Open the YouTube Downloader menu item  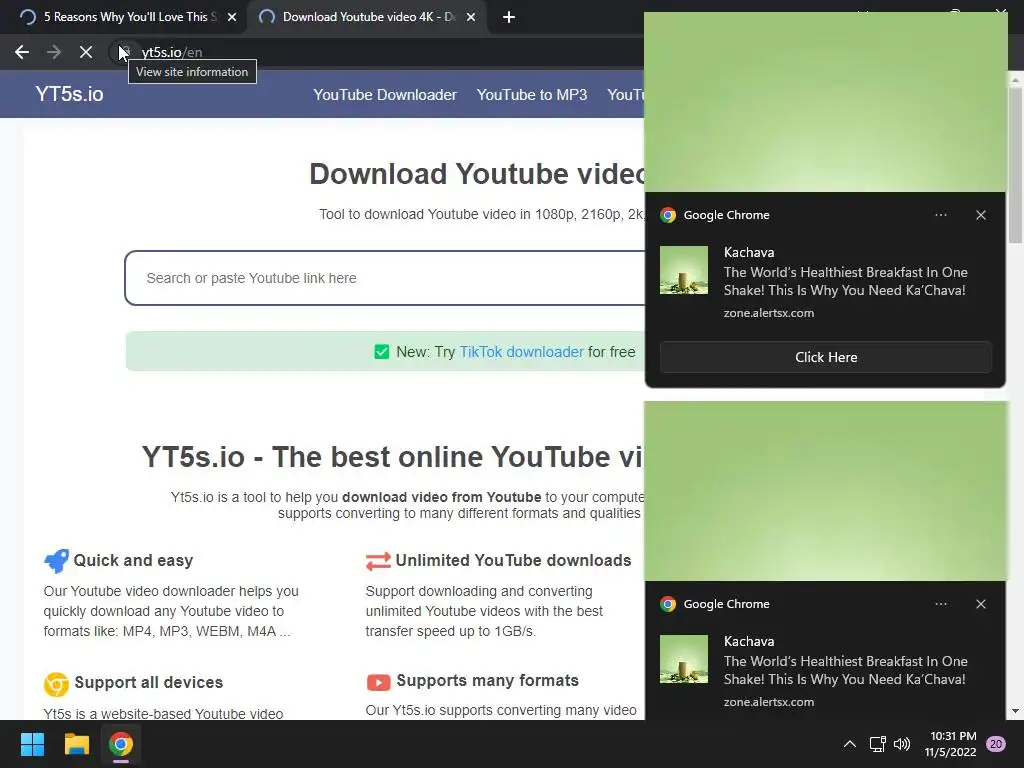tap(385, 95)
